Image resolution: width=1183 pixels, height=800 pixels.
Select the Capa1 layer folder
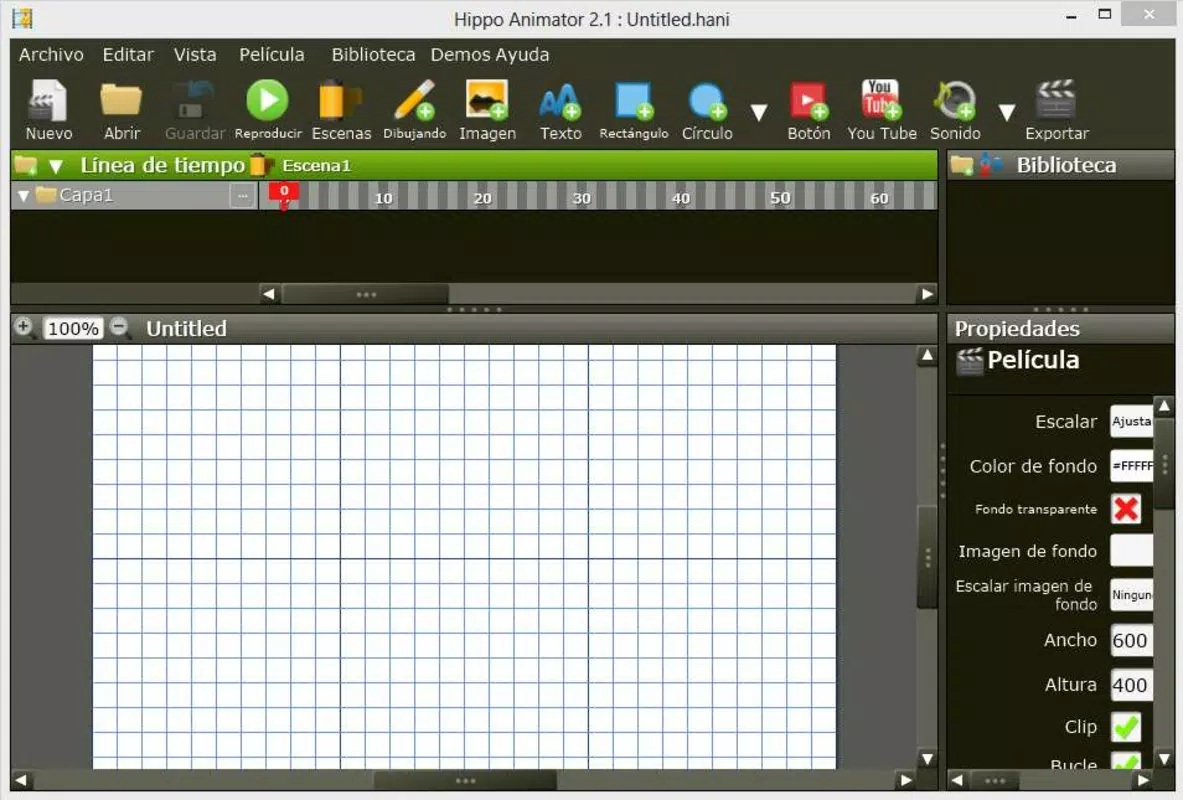pyautogui.click(x=46, y=195)
